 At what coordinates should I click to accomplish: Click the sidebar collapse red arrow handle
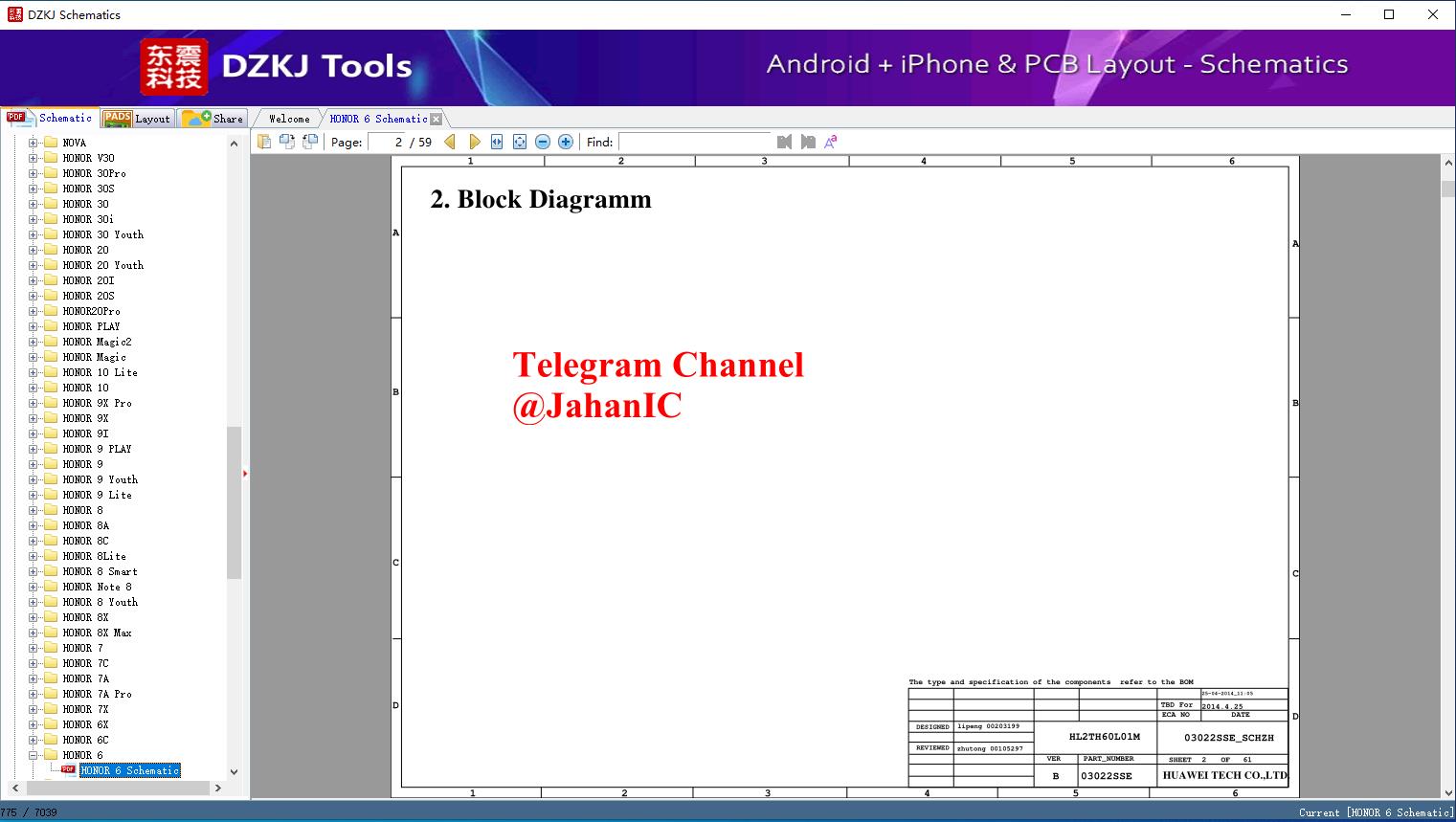[245, 474]
